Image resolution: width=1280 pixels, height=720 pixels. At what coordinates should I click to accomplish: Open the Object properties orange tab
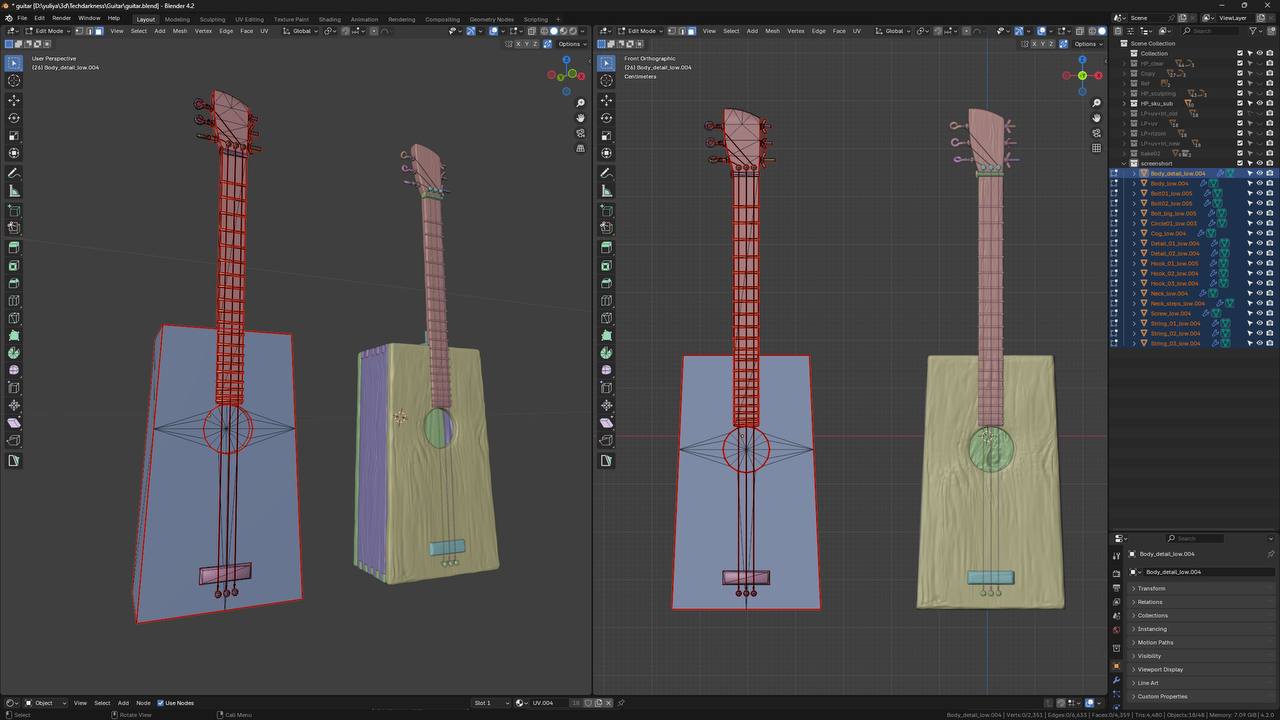click(x=1117, y=666)
